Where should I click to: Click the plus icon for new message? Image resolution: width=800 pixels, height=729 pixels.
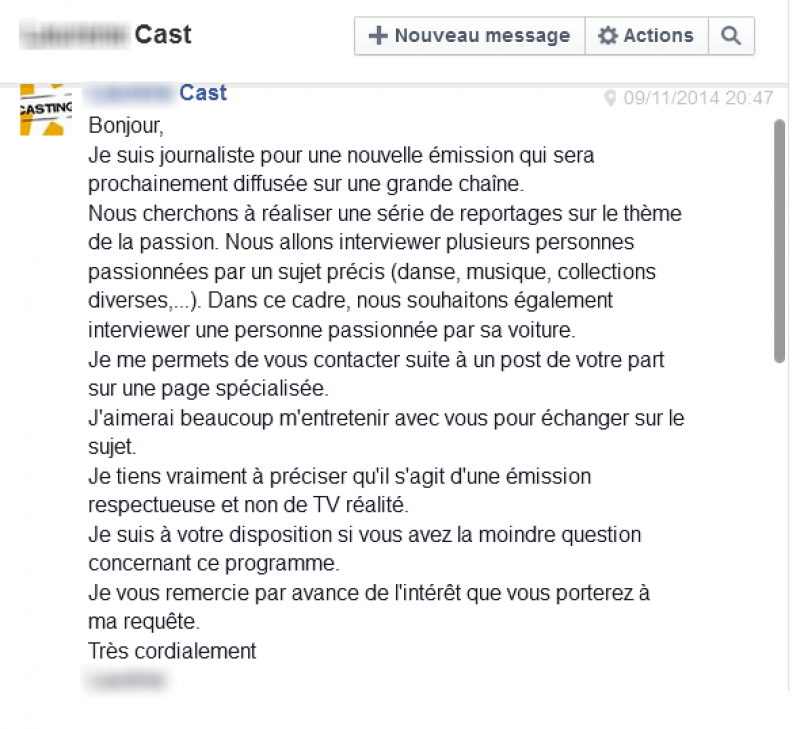coord(378,36)
